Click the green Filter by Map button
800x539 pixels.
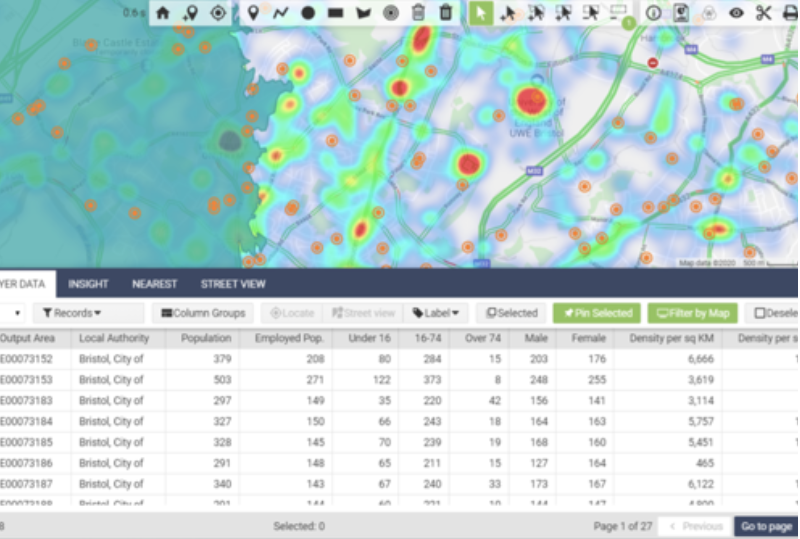point(692,313)
